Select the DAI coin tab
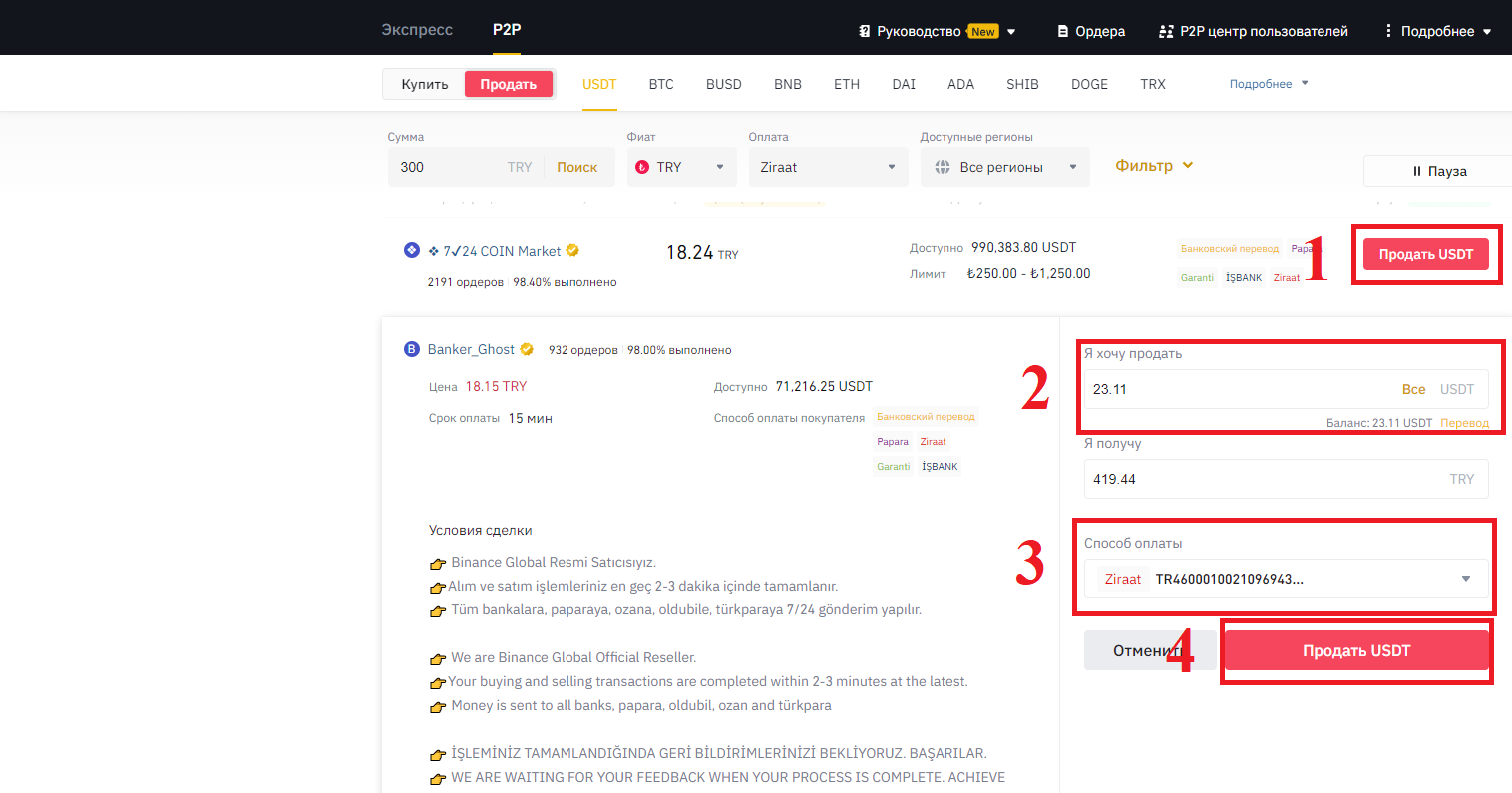This screenshot has height=793, width=1512. click(x=904, y=84)
